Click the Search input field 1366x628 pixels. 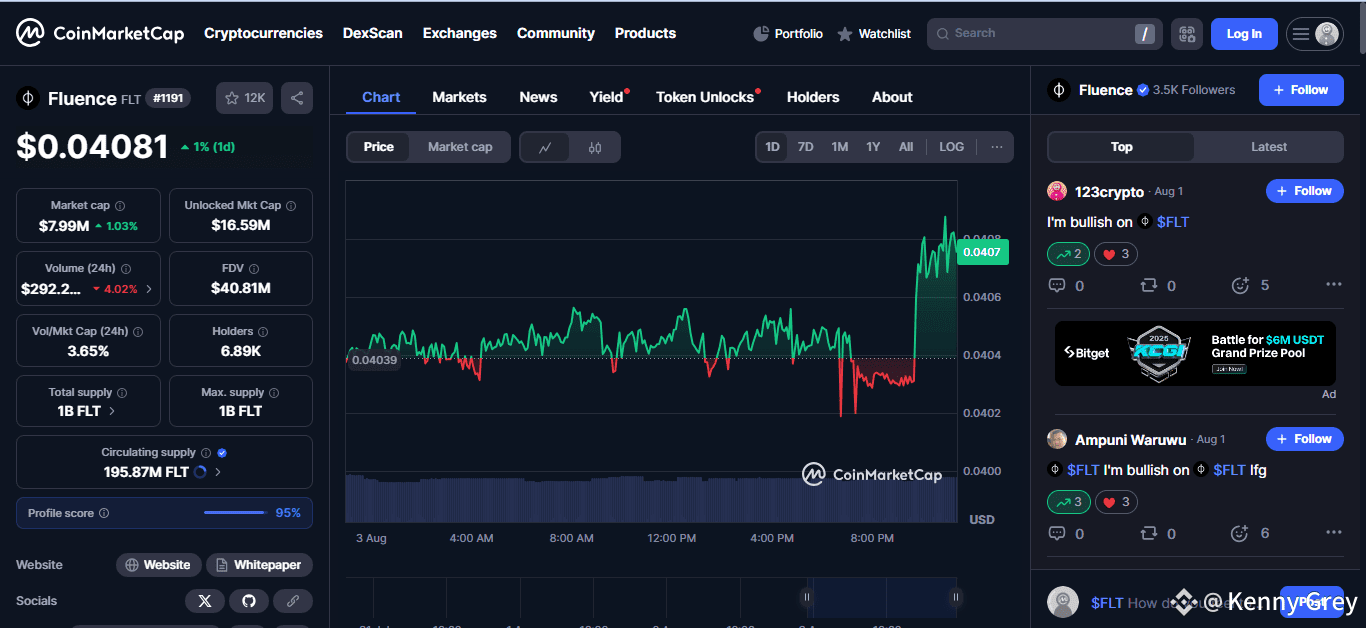[1044, 34]
